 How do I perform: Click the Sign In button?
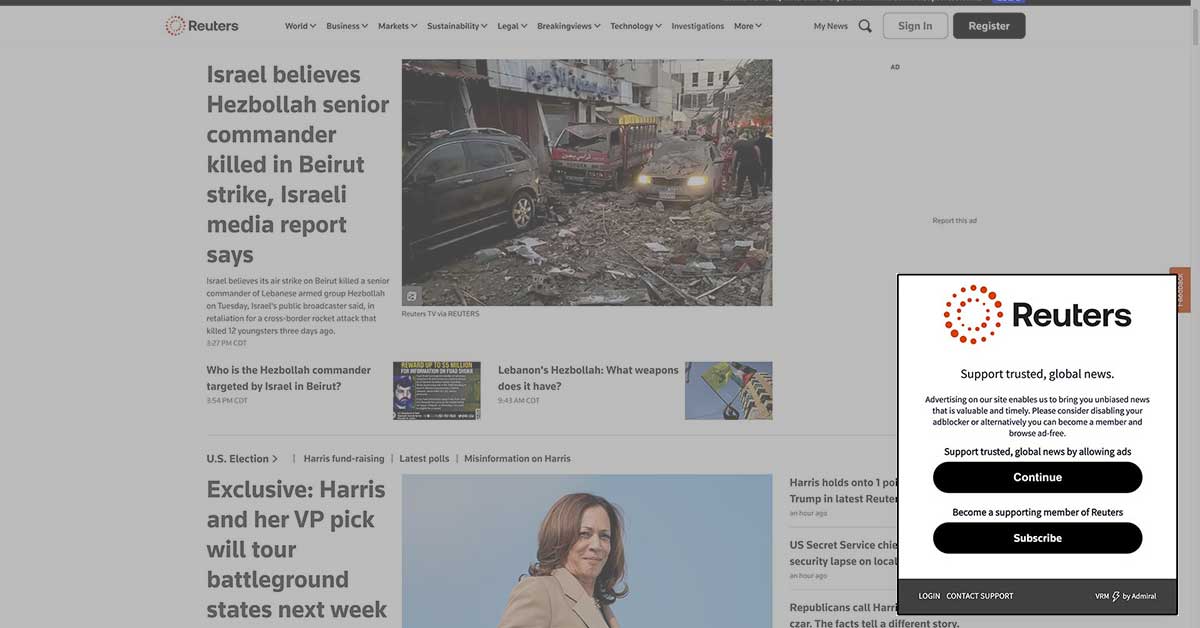pyautogui.click(x=915, y=26)
